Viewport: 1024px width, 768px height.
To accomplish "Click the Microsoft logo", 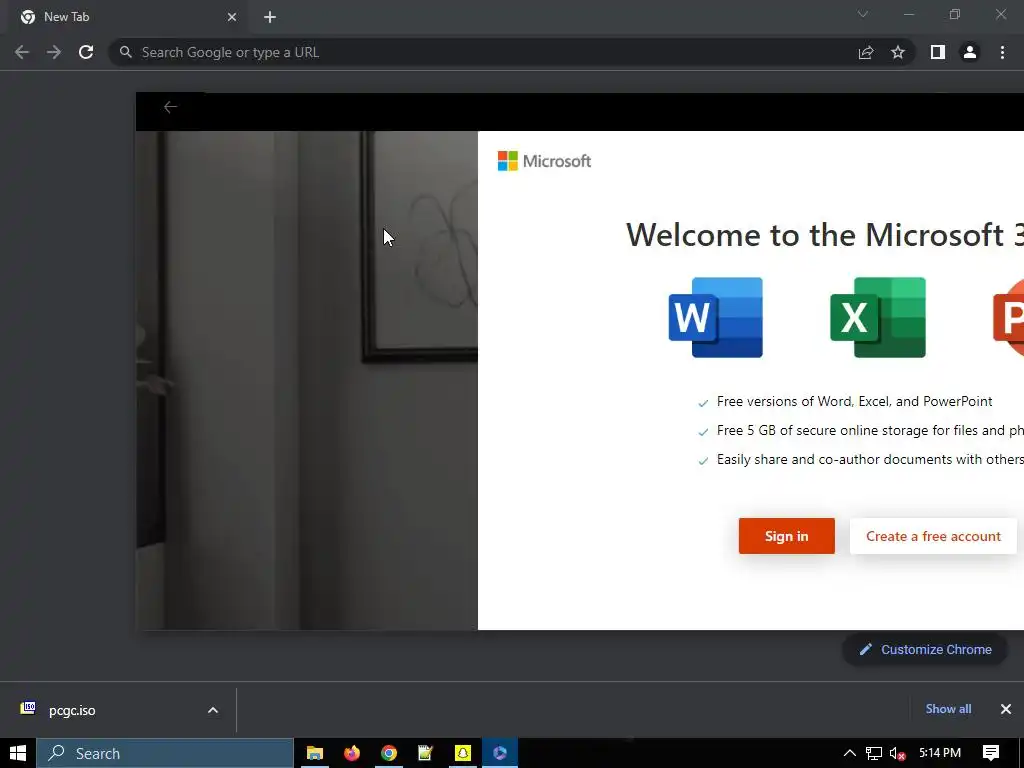I will click(544, 161).
